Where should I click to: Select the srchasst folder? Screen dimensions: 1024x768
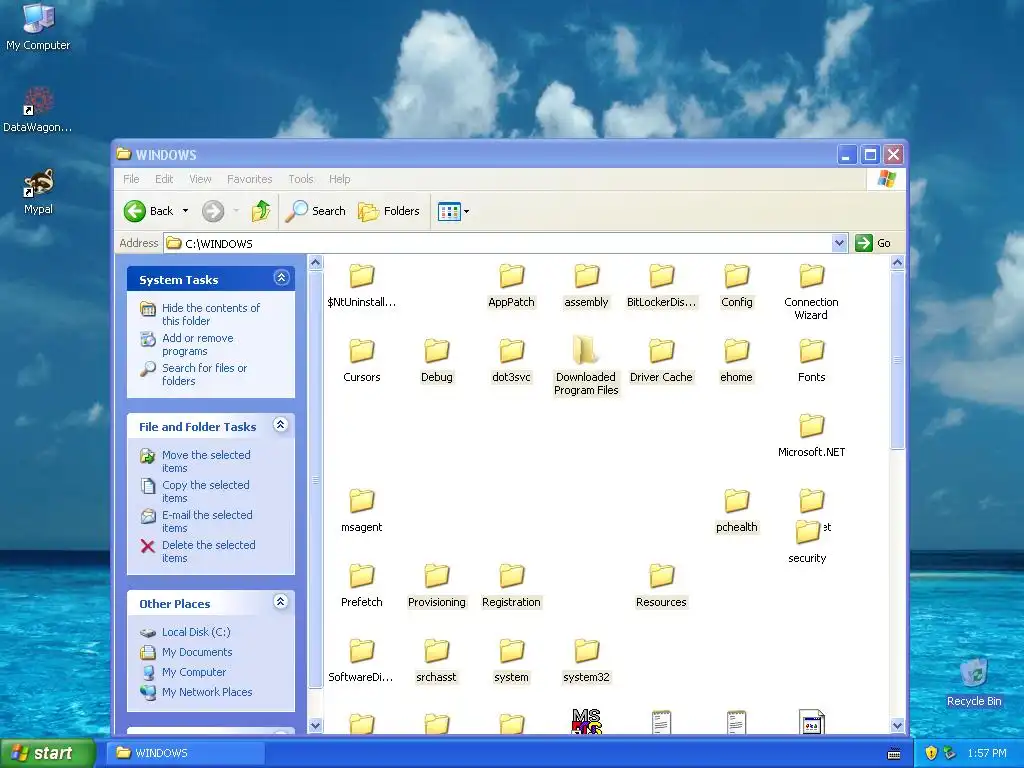[436, 662]
